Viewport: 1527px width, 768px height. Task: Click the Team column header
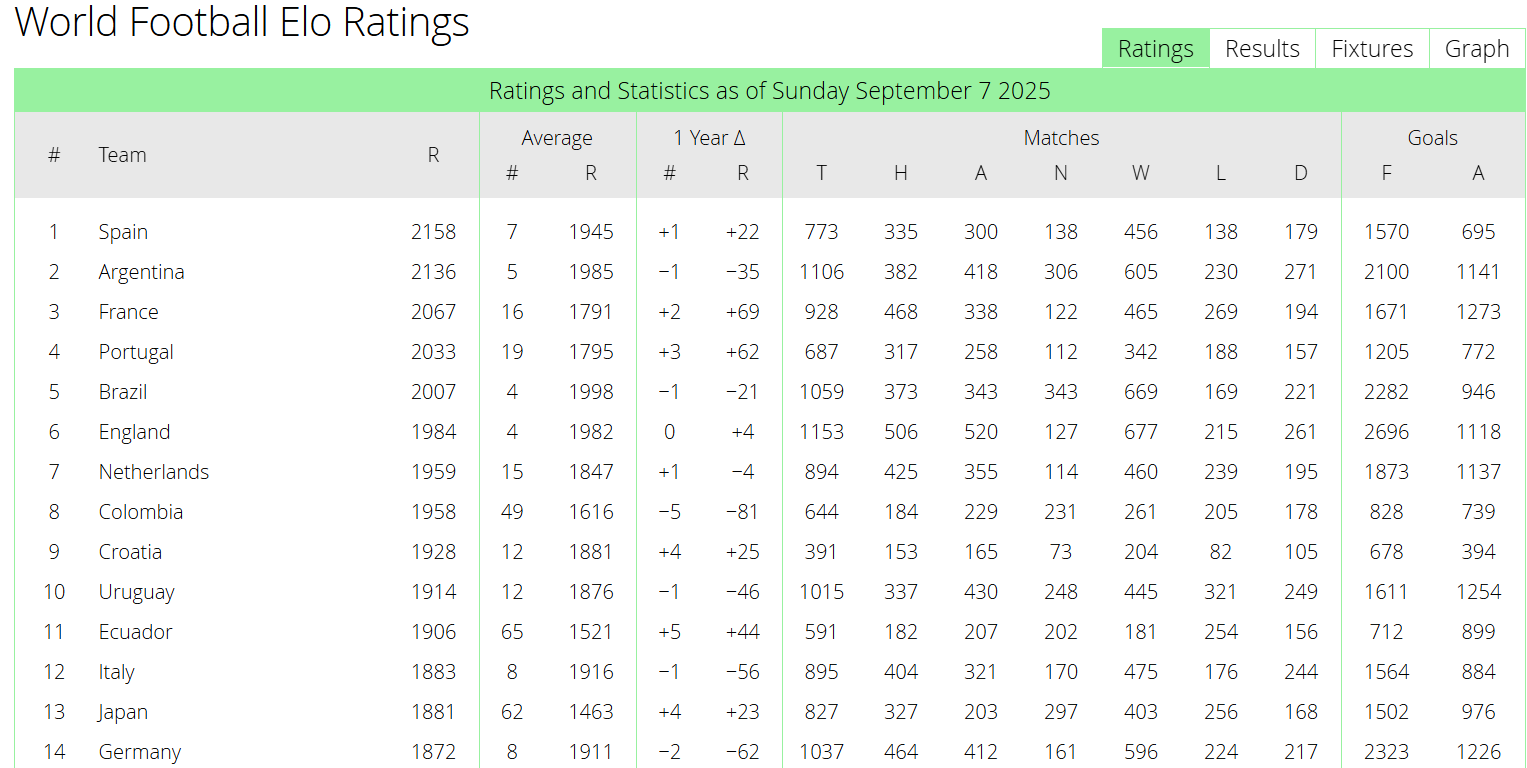click(122, 155)
